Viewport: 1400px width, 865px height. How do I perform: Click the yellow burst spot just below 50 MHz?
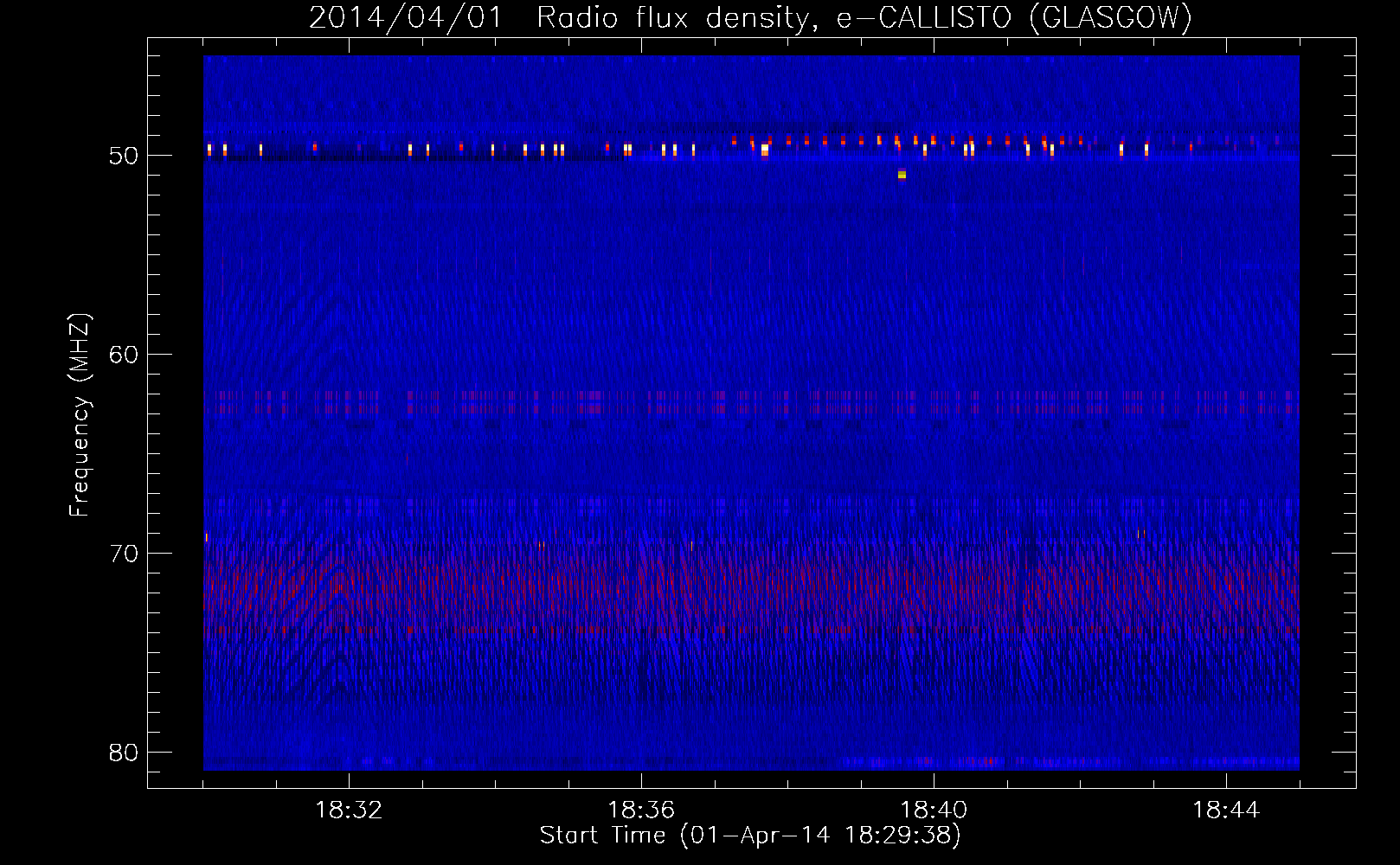(902, 175)
